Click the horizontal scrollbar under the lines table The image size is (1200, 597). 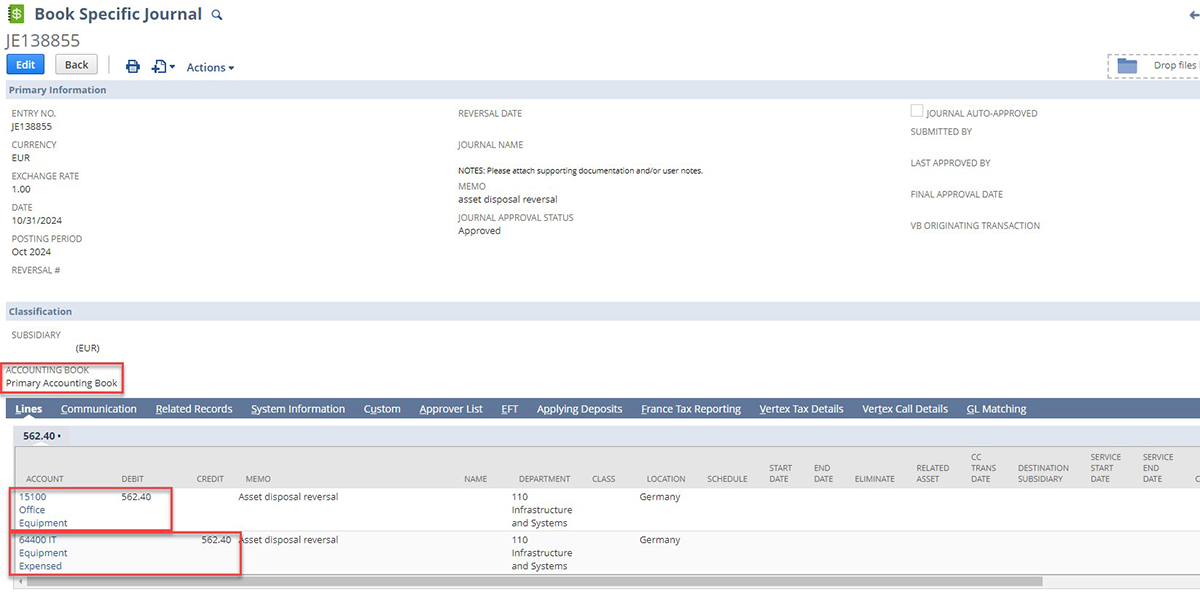(530, 581)
